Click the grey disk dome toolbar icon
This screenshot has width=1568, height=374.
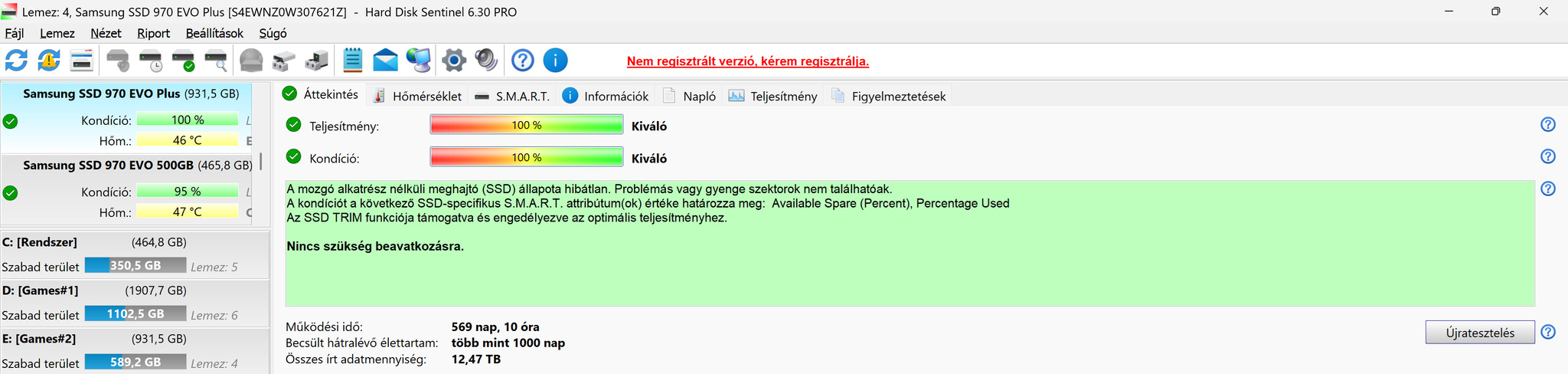(251, 60)
